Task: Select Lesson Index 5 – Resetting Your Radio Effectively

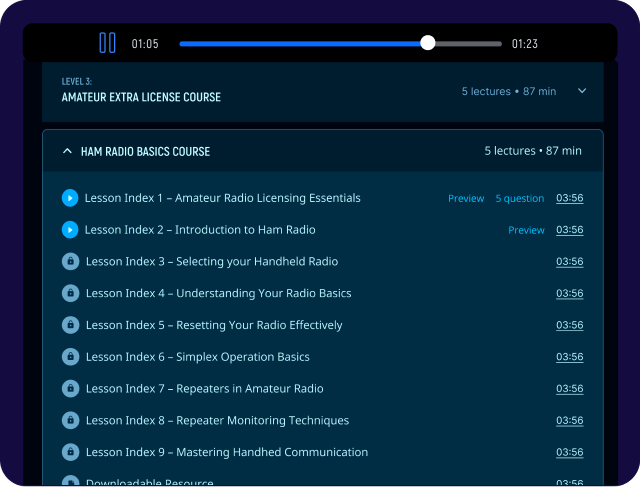Action: coord(214,325)
